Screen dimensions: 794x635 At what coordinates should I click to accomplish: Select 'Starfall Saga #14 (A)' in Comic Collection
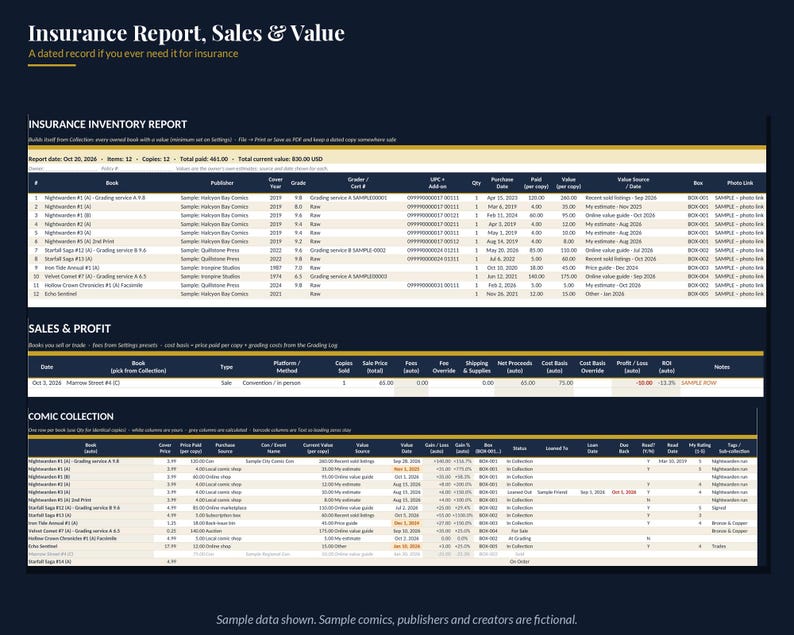click(50, 562)
